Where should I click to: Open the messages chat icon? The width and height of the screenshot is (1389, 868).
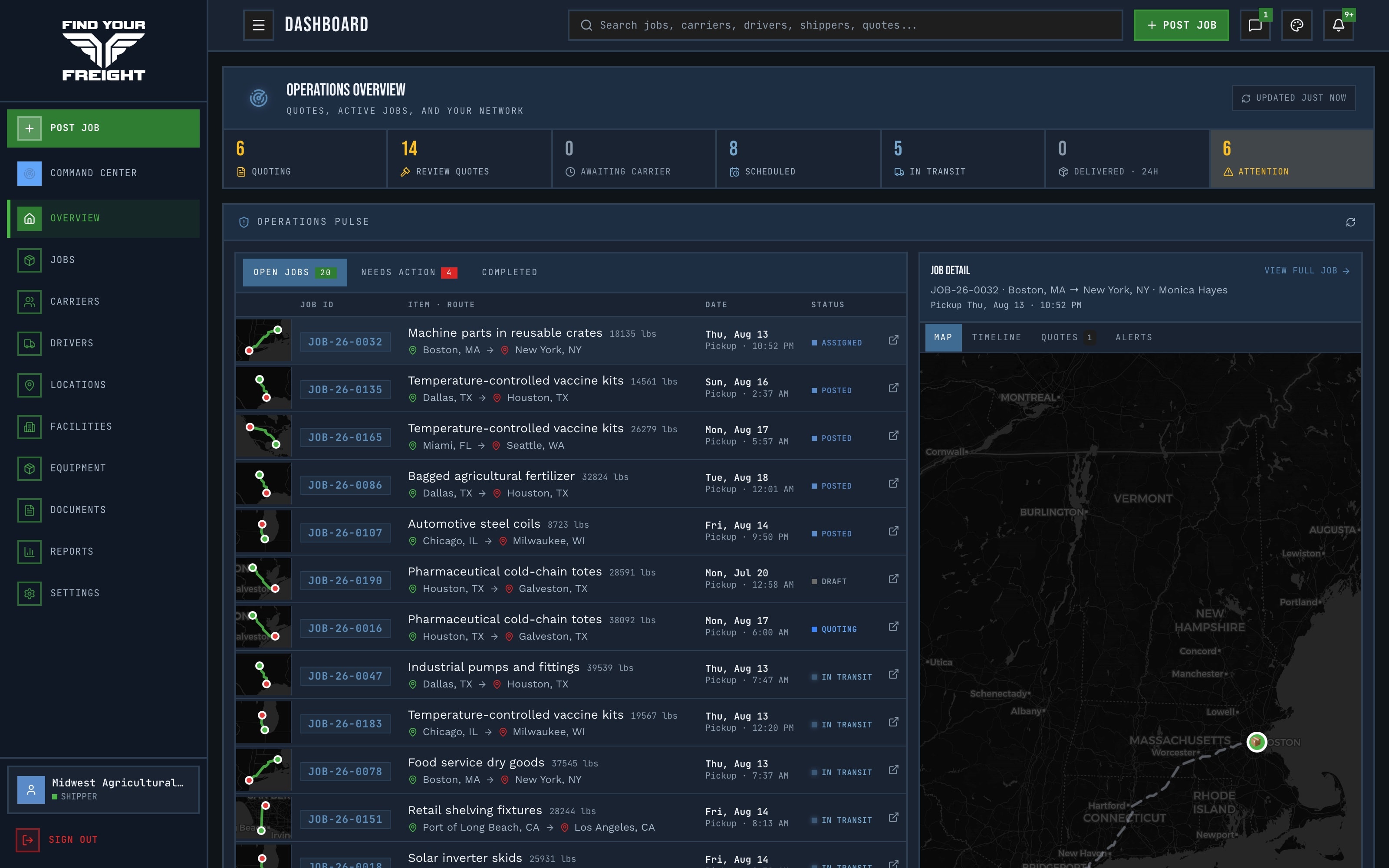pyautogui.click(x=1255, y=25)
